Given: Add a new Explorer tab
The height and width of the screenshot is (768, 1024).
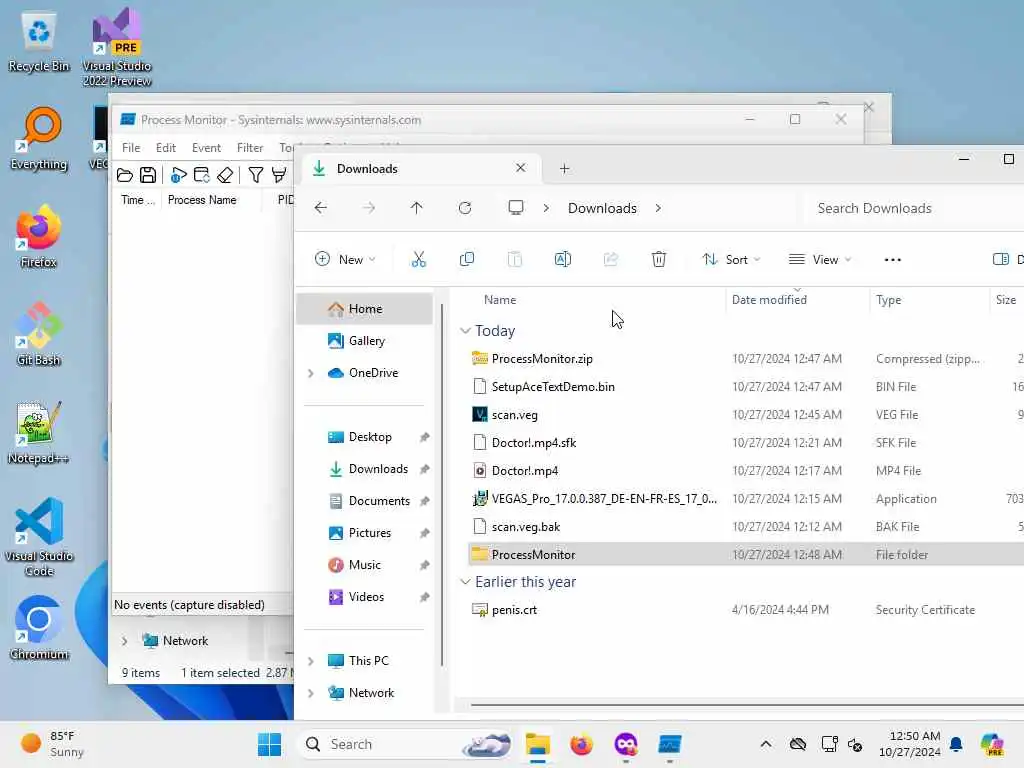Looking at the screenshot, I should (x=564, y=168).
